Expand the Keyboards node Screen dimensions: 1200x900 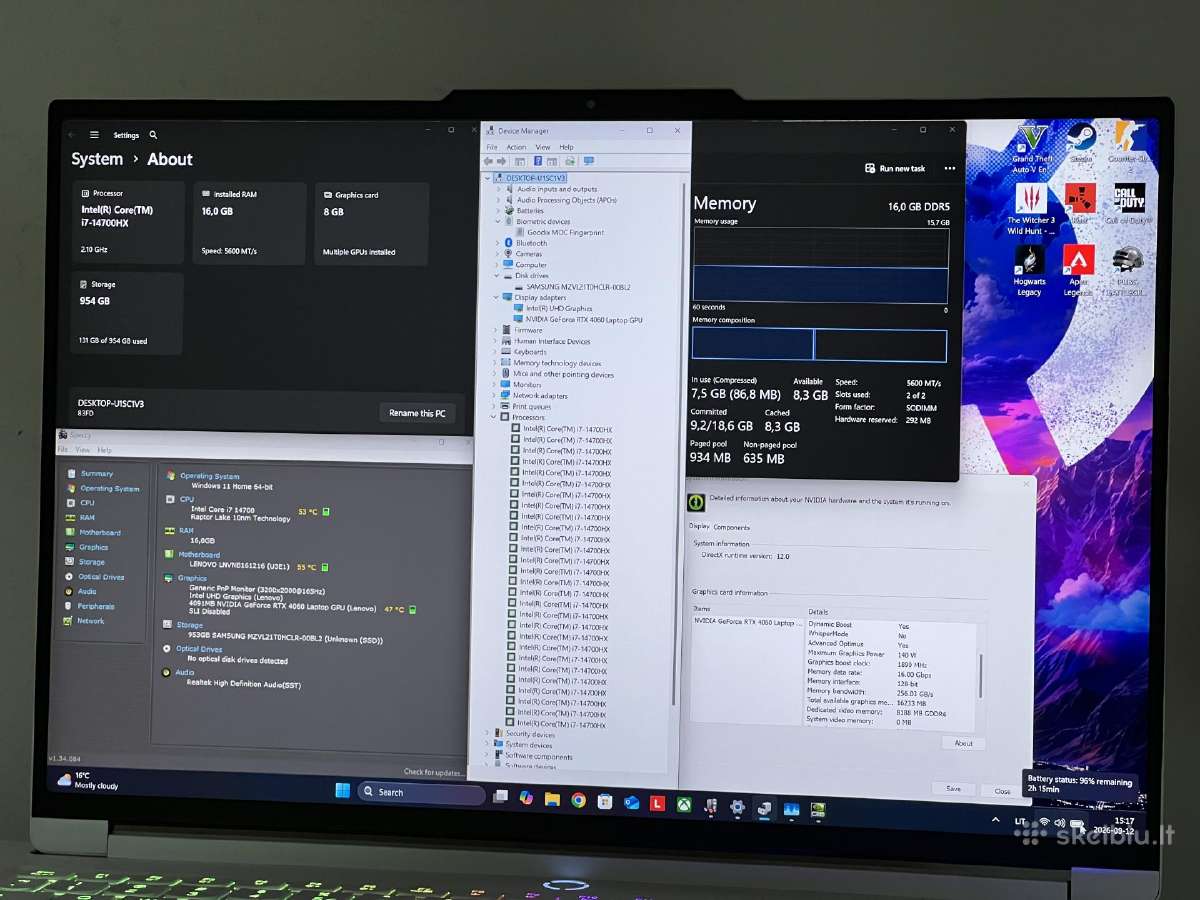(495, 352)
